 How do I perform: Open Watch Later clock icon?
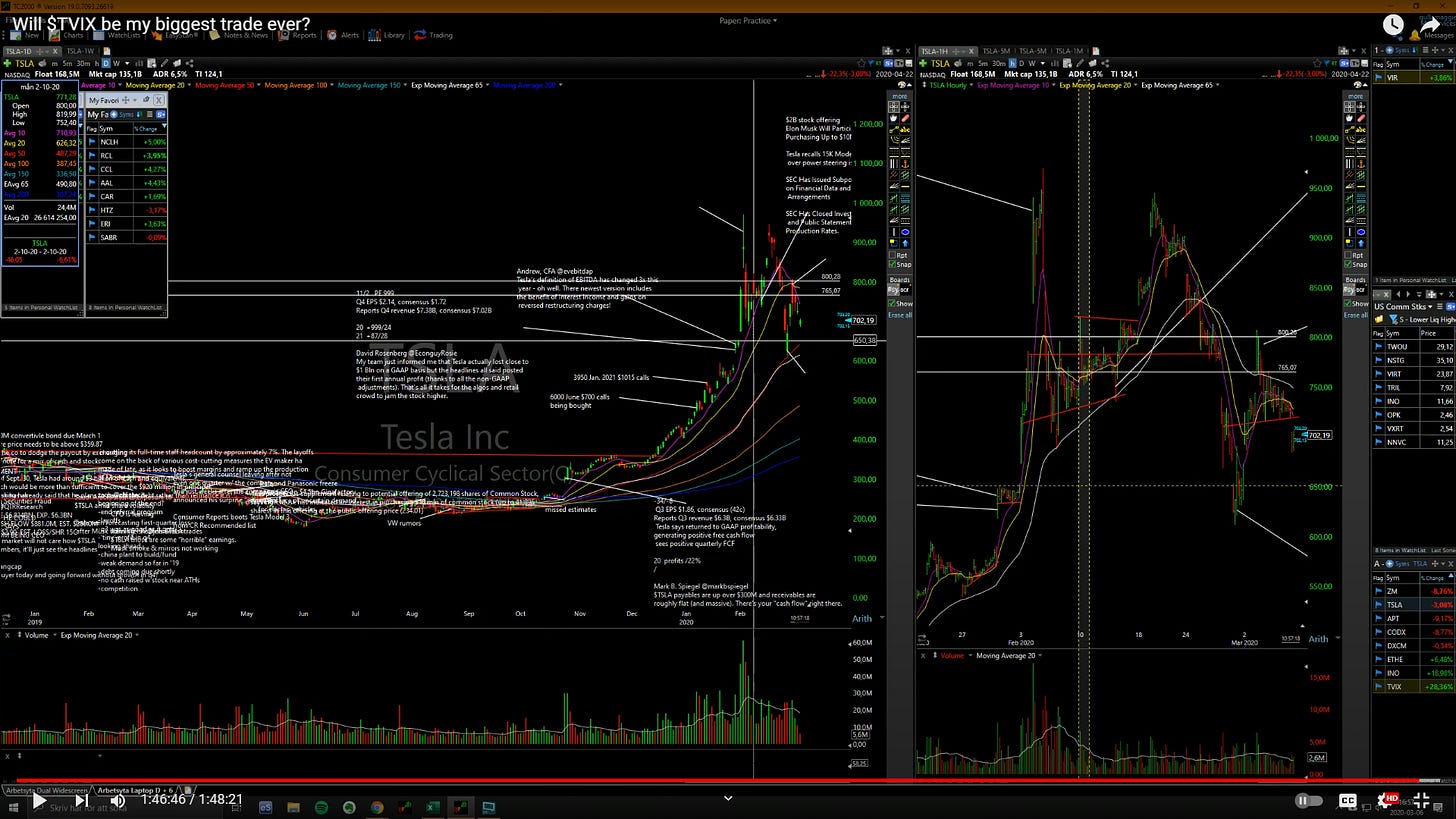click(1393, 25)
